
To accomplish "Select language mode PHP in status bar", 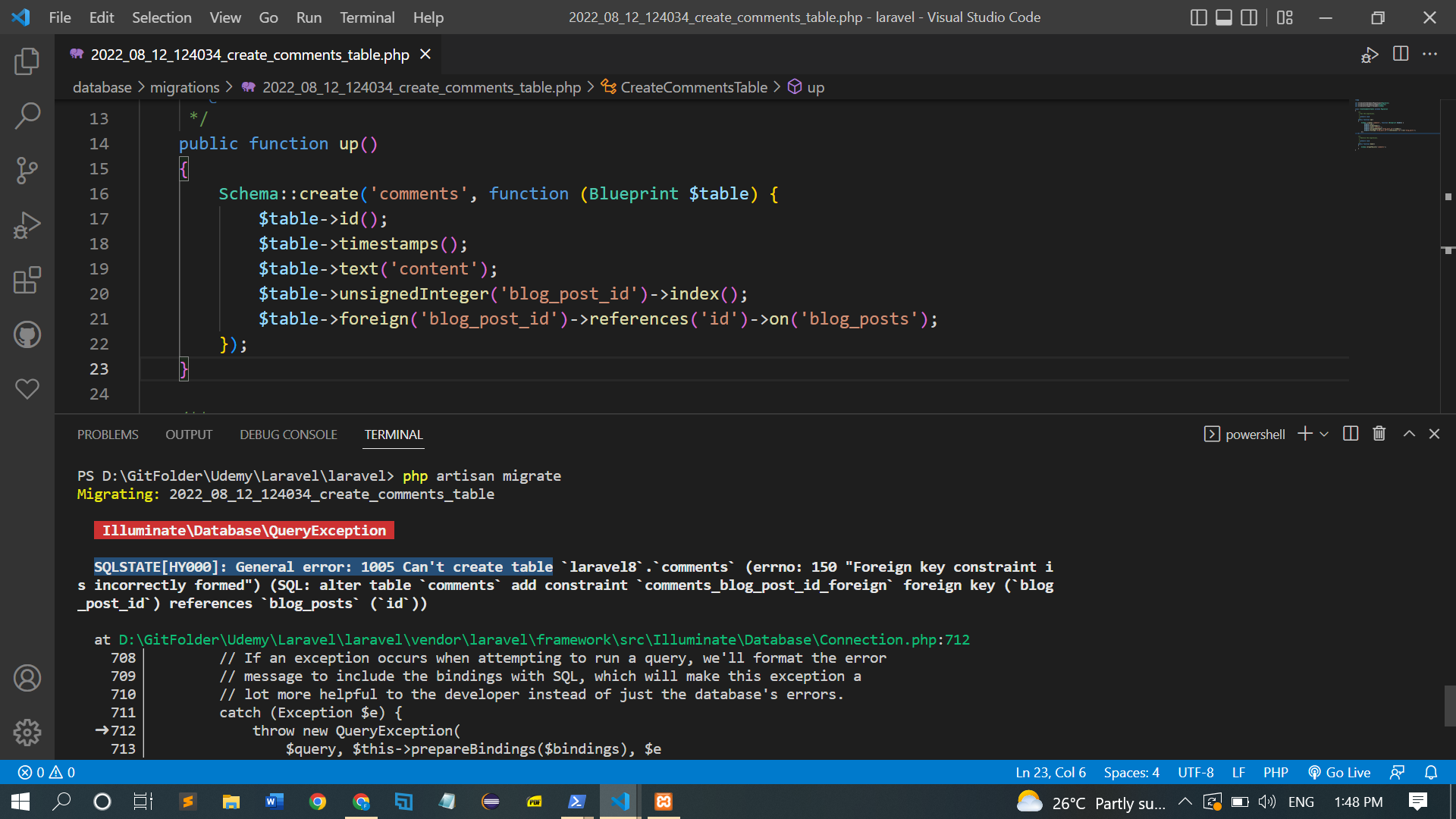I will point(1276,772).
